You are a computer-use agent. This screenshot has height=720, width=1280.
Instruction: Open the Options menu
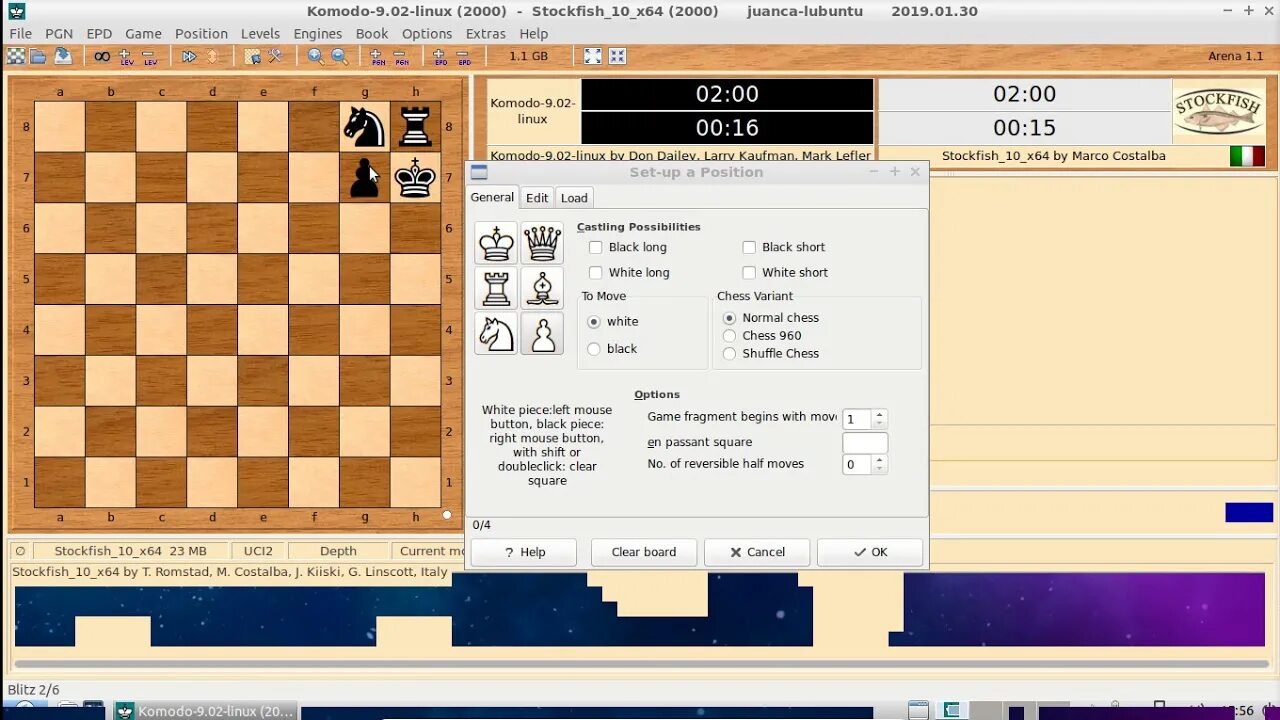click(x=427, y=33)
